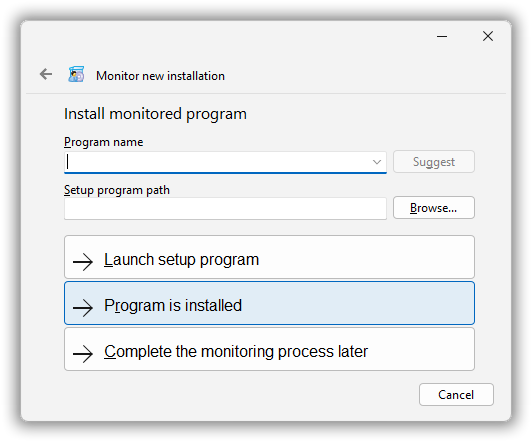Click the Suggest button
This screenshot has width=532, height=442.
[434, 162]
